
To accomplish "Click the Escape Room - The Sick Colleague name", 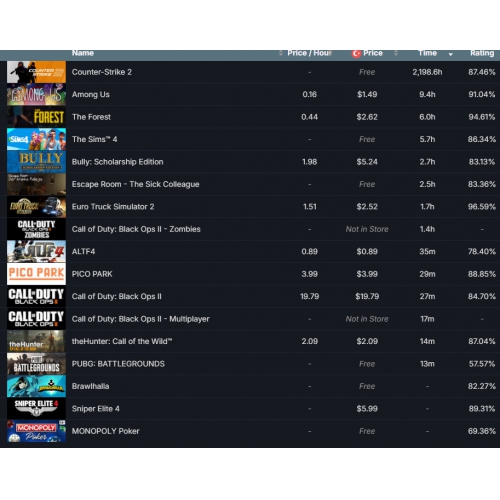I will click(136, 184).
